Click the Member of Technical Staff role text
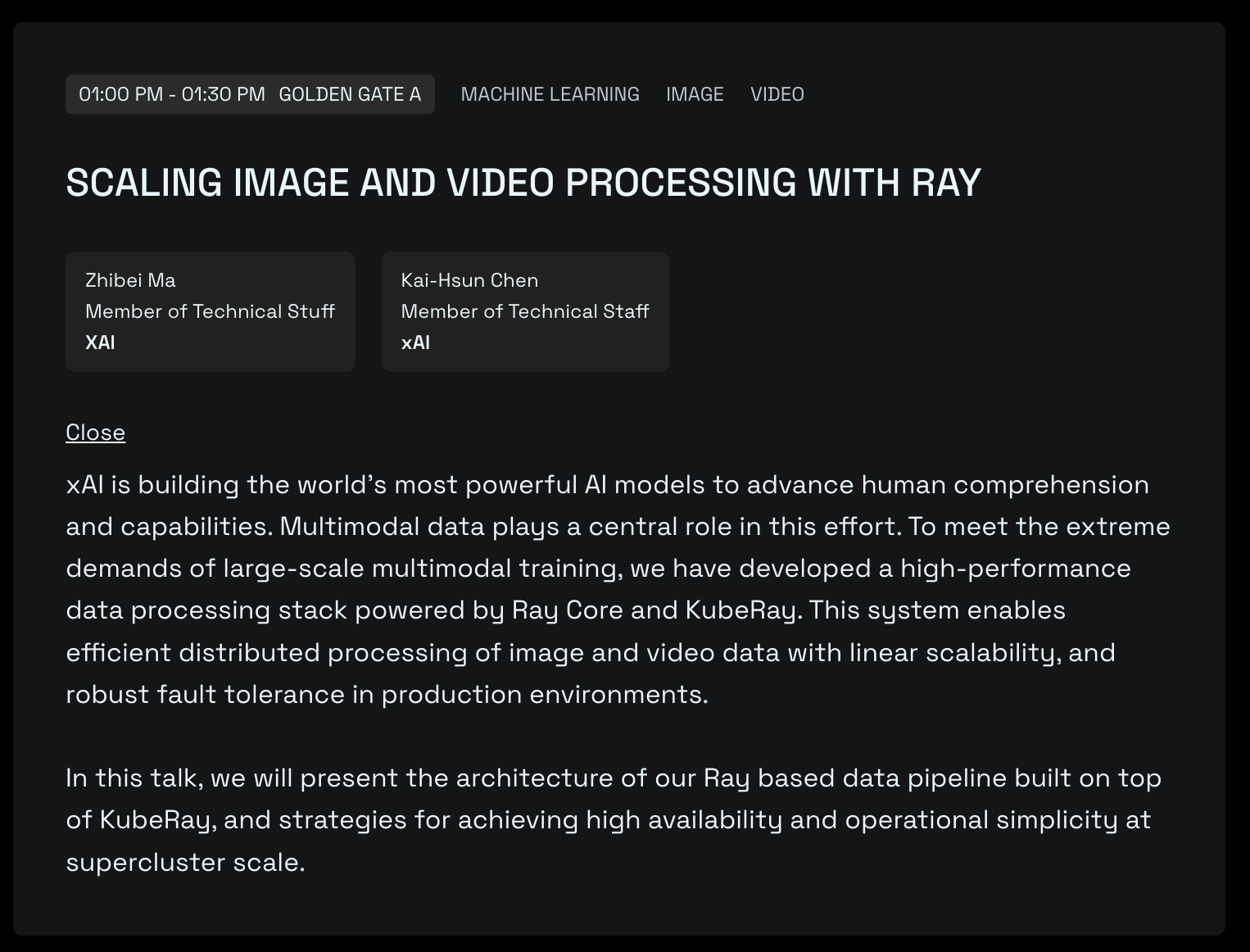Image resolution: width=1250 pixels, height=952 pixels. 524,311
